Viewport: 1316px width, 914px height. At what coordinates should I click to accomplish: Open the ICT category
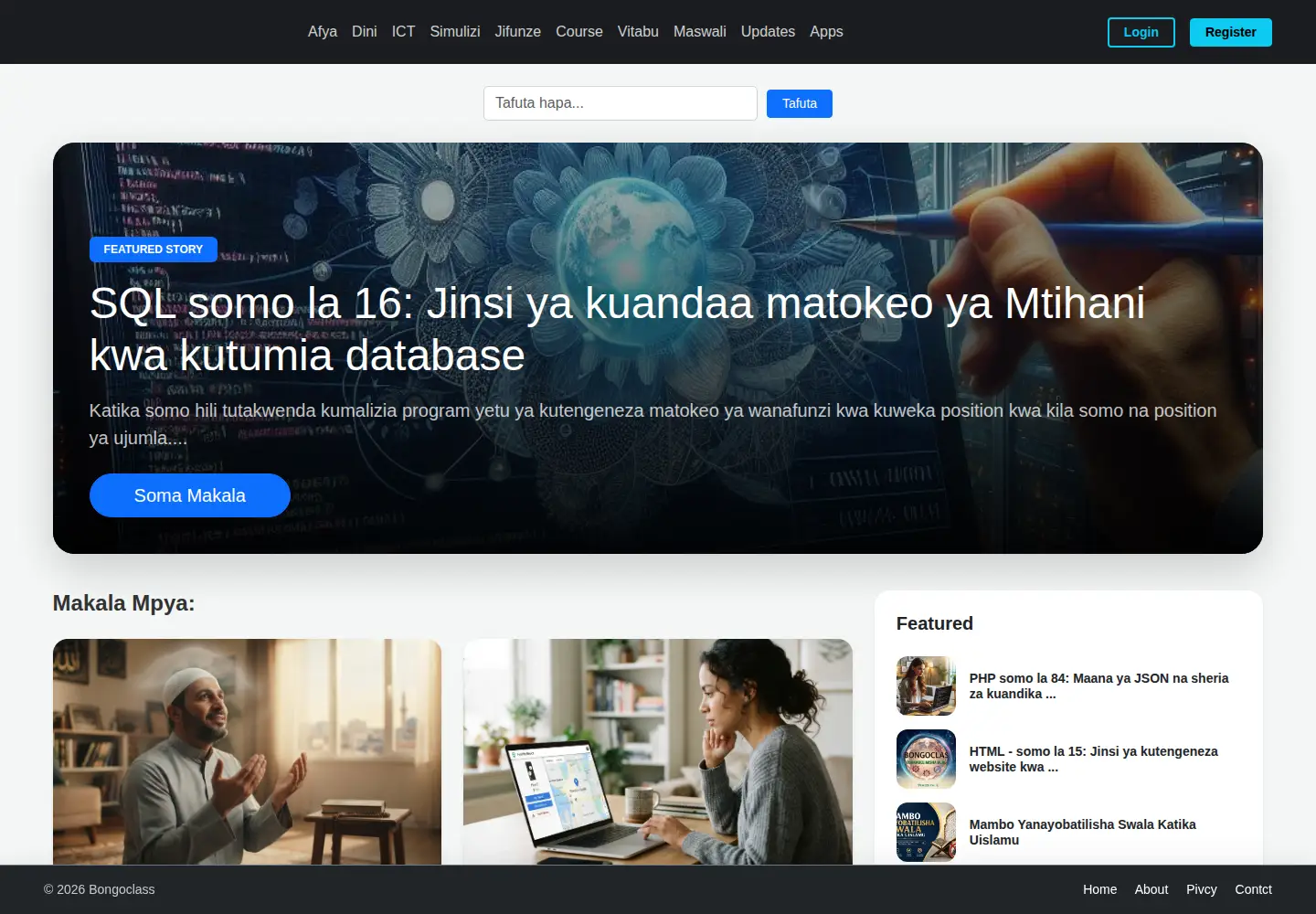point(403,31)
